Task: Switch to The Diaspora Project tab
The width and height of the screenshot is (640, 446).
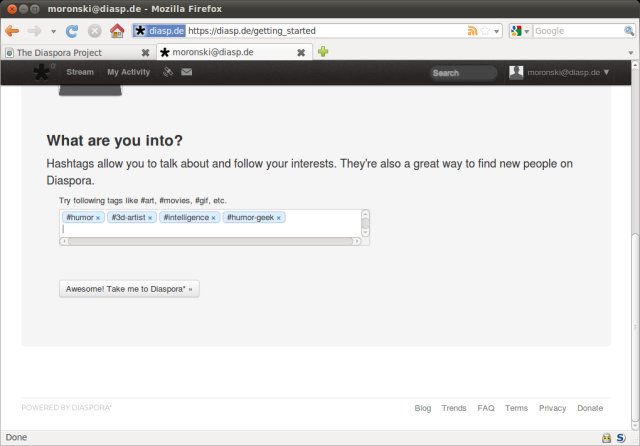Action: (x=70, y=52)
